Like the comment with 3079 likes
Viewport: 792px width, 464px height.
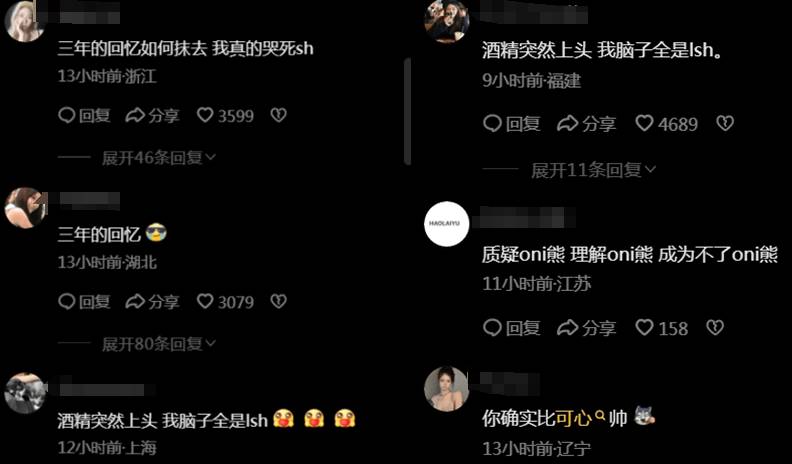(x=225, y=302)
